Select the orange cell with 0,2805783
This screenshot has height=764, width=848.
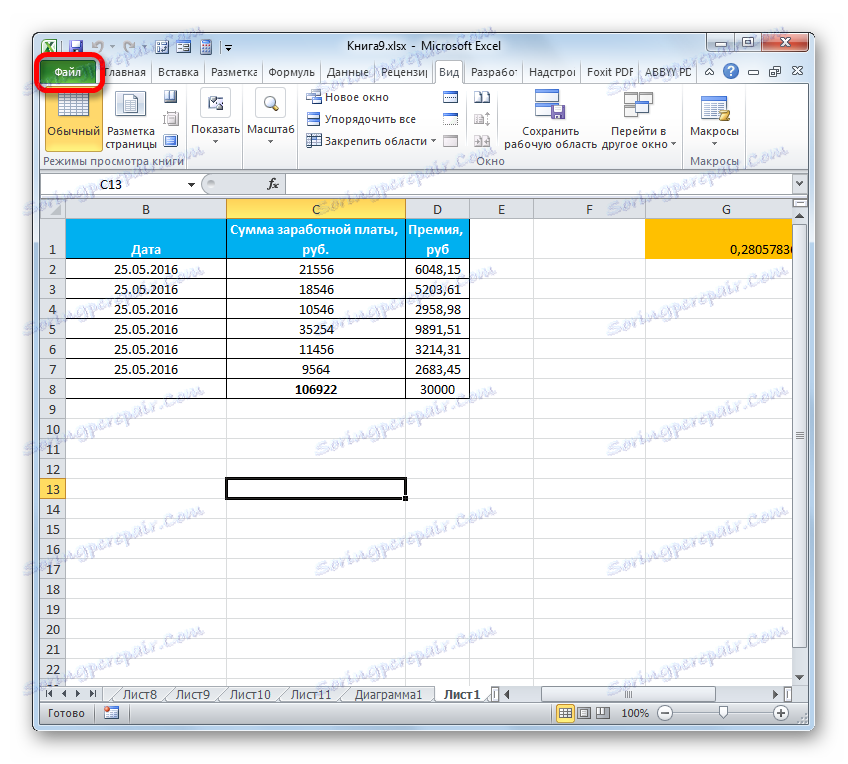click(x=718, y=239)
